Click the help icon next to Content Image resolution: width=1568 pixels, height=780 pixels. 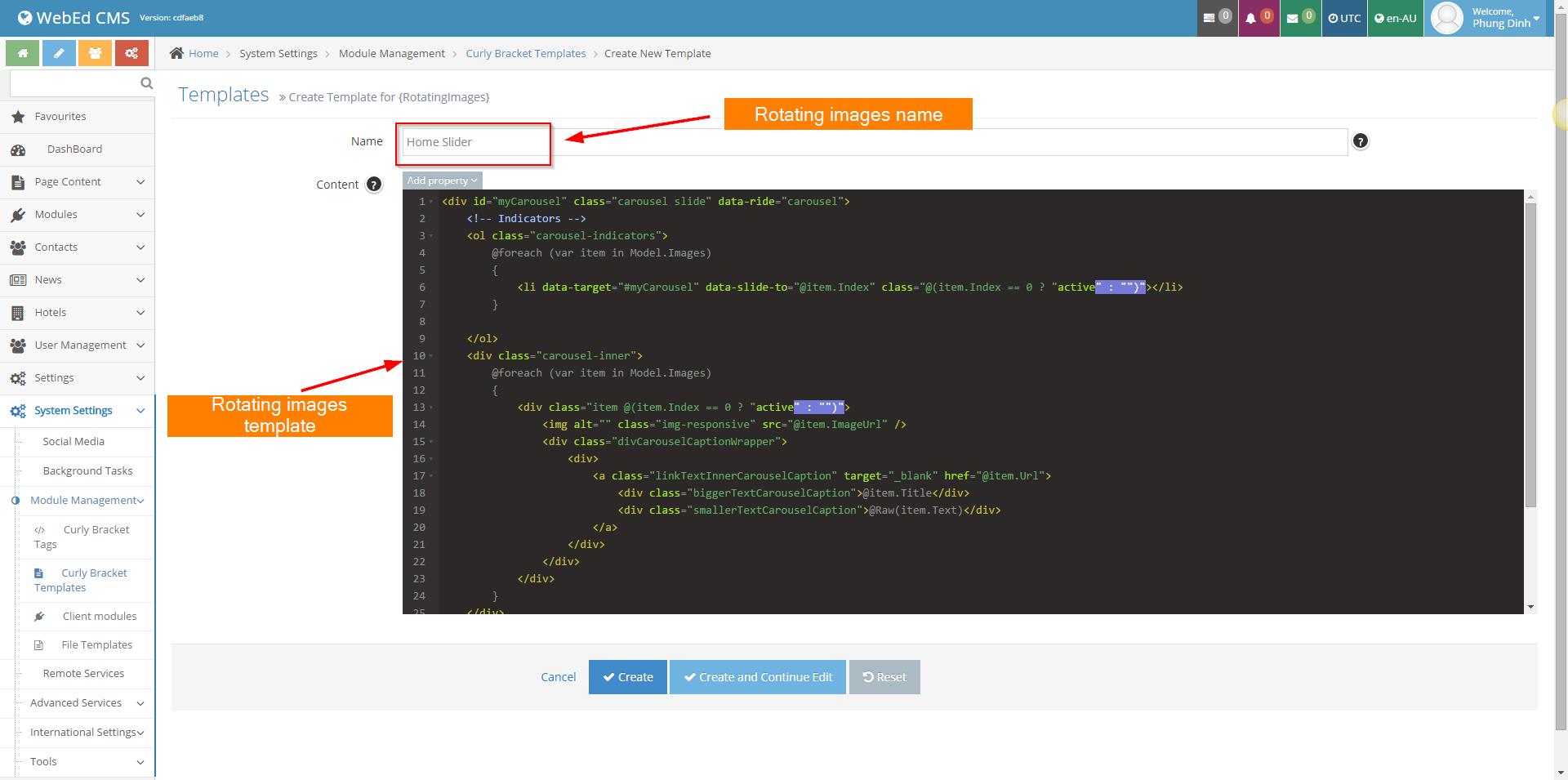(374, 185)
